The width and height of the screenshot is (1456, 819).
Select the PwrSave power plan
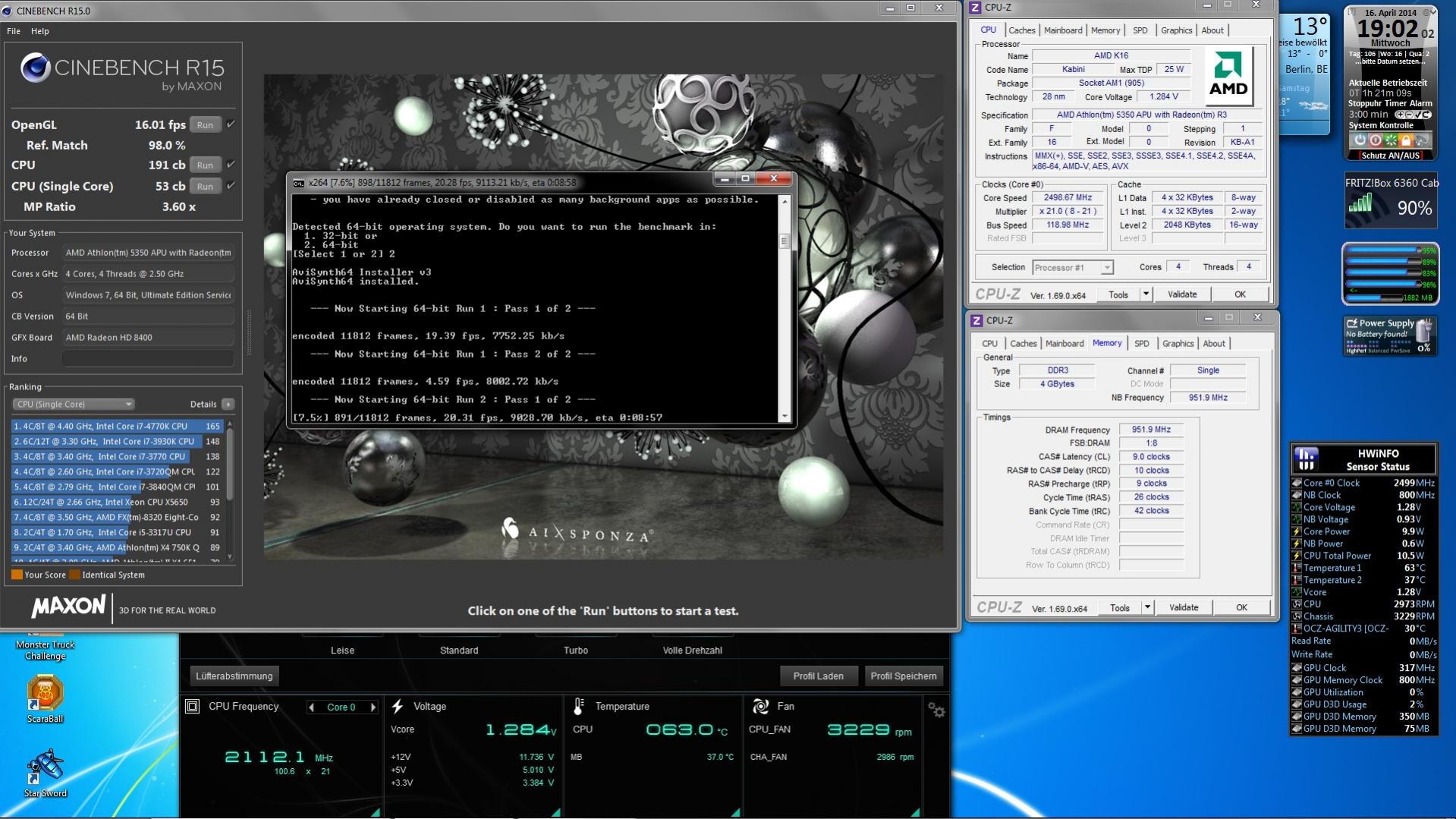(x=1401, y=351)
